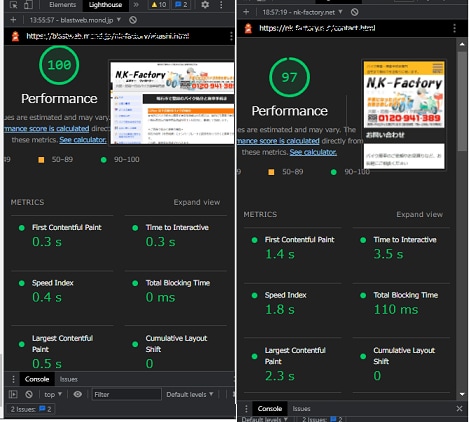The image size is (470, 422).
Task: Select the inspect element icon in left DevTools
Action: coord(13,5)
